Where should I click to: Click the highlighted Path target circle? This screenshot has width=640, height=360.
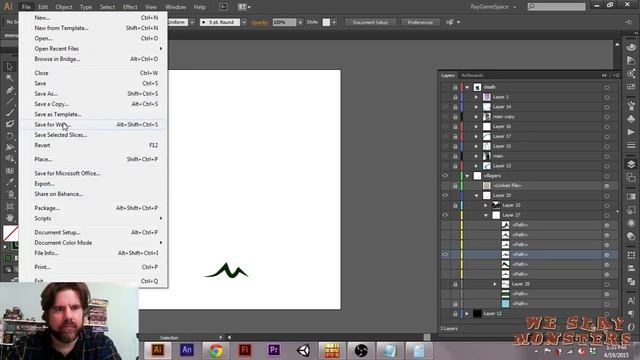(607, 254)
